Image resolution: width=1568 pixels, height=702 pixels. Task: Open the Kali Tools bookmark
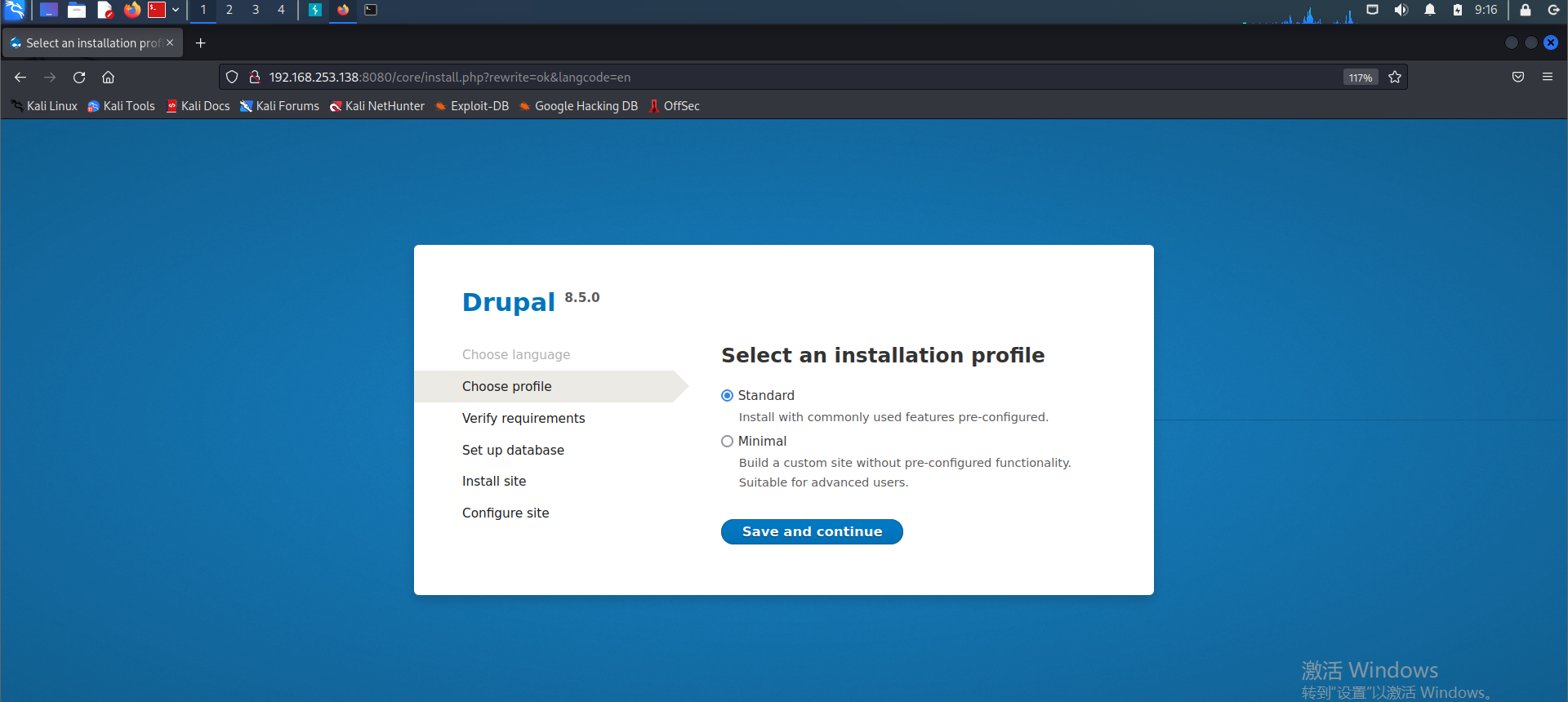[x=121, y=106]
